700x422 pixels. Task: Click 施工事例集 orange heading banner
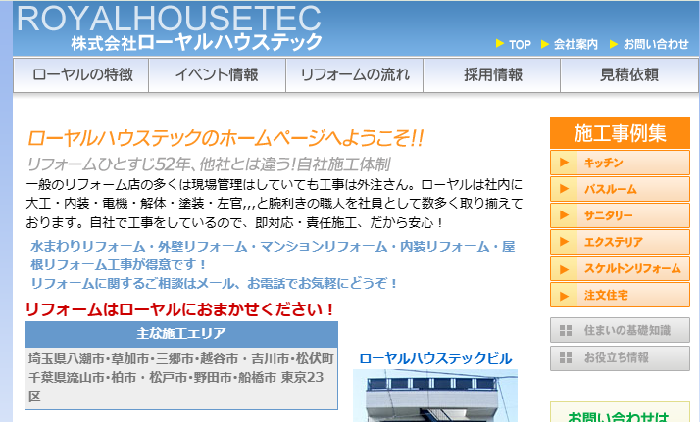pos(620,133)
